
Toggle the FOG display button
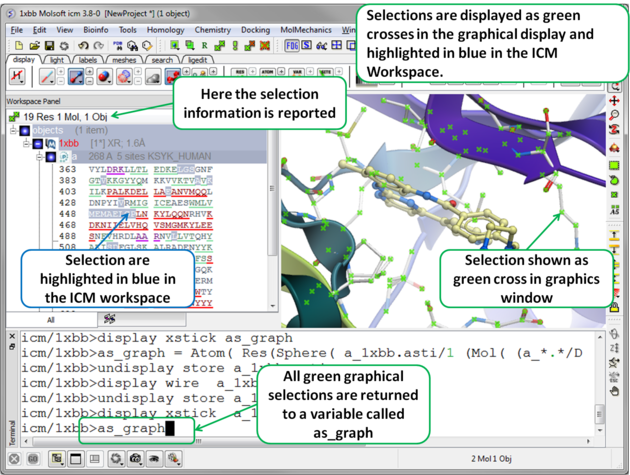tap(292, 46)
